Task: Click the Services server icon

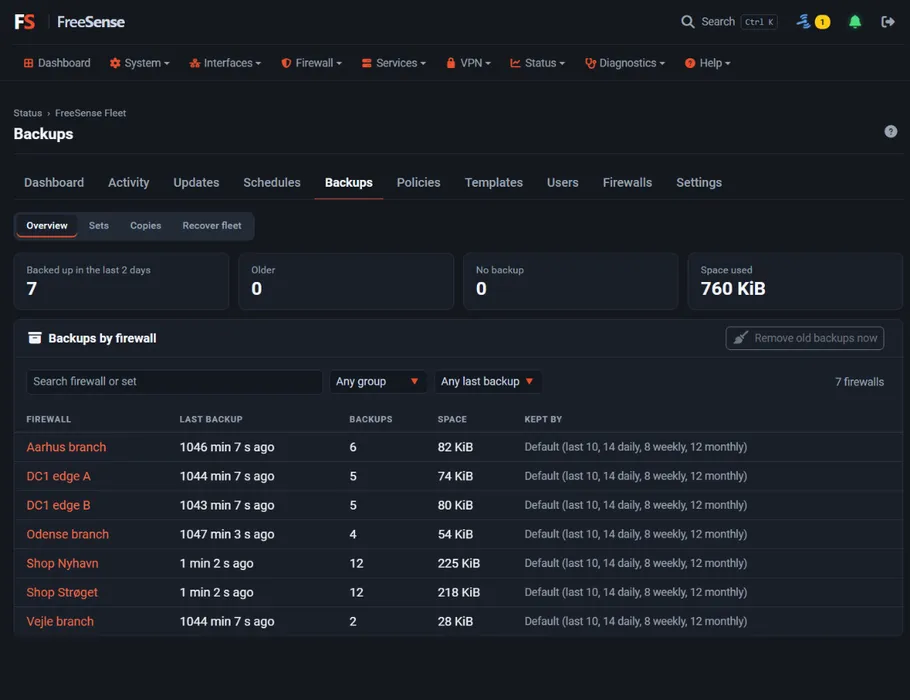Action: click(x=366, y=63)
